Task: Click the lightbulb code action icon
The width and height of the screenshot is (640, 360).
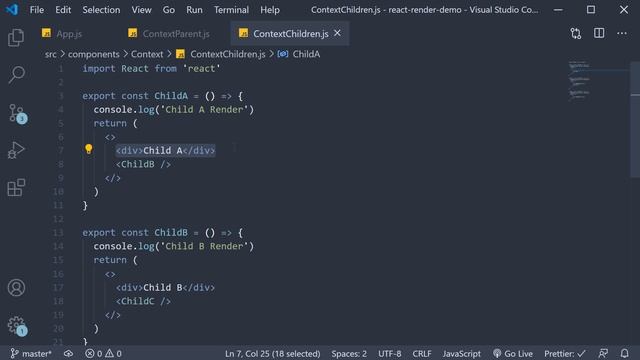Action: [89, 149]
